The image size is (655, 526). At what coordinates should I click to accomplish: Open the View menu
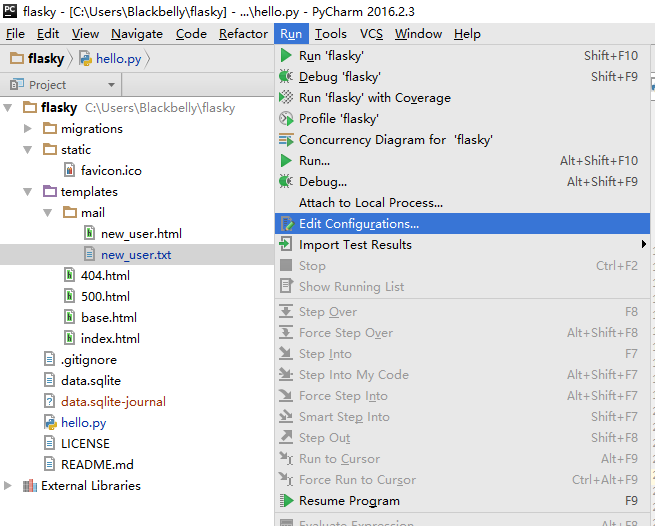[x=85, y=34]
